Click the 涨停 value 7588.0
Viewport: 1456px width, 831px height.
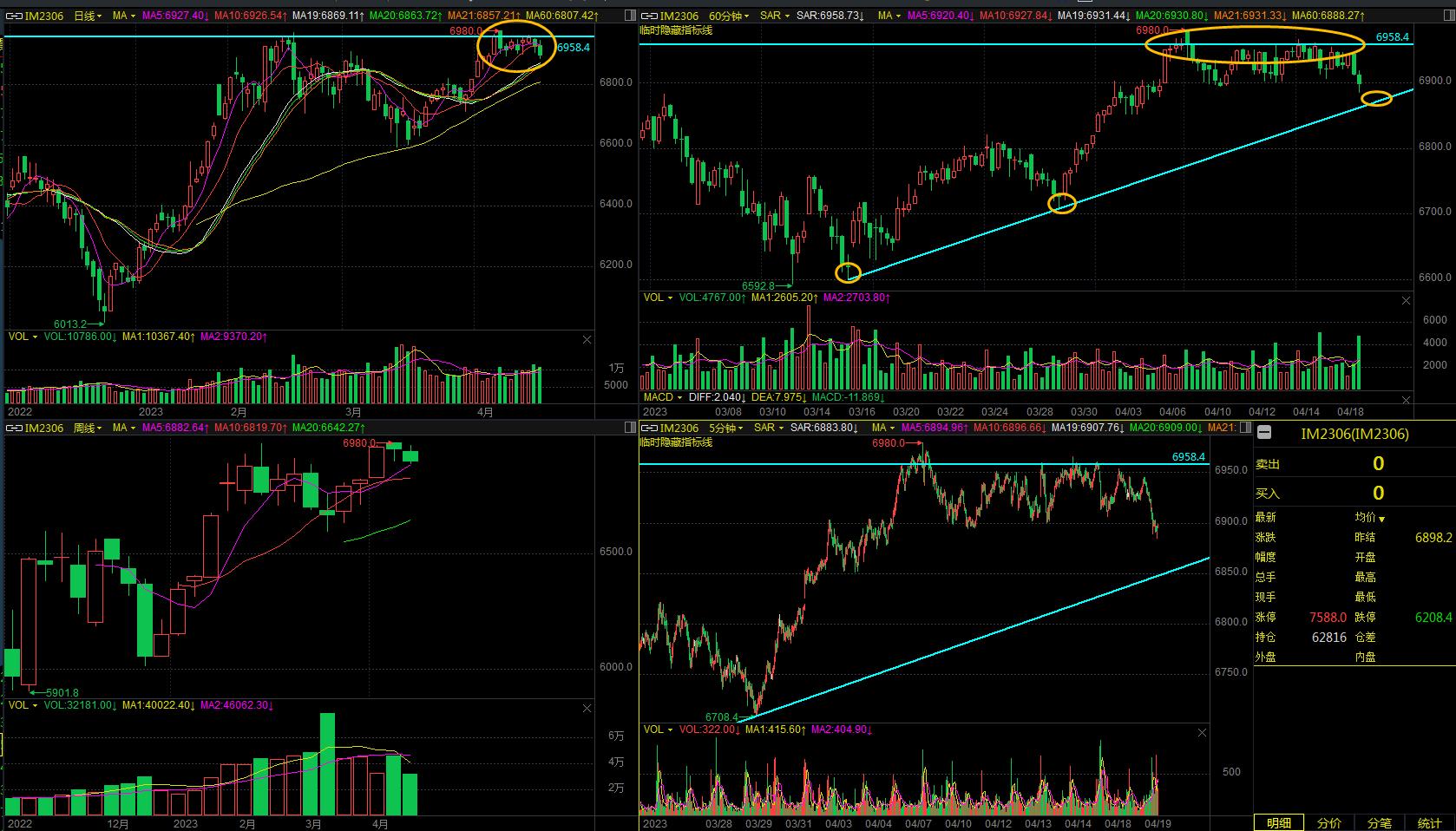pyautogui.click(x=1328, y=618)
